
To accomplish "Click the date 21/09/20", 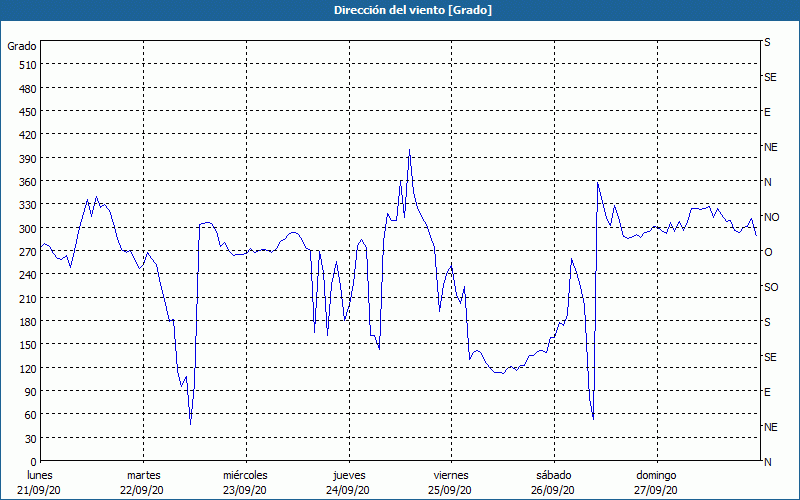I will click(39, 490).
